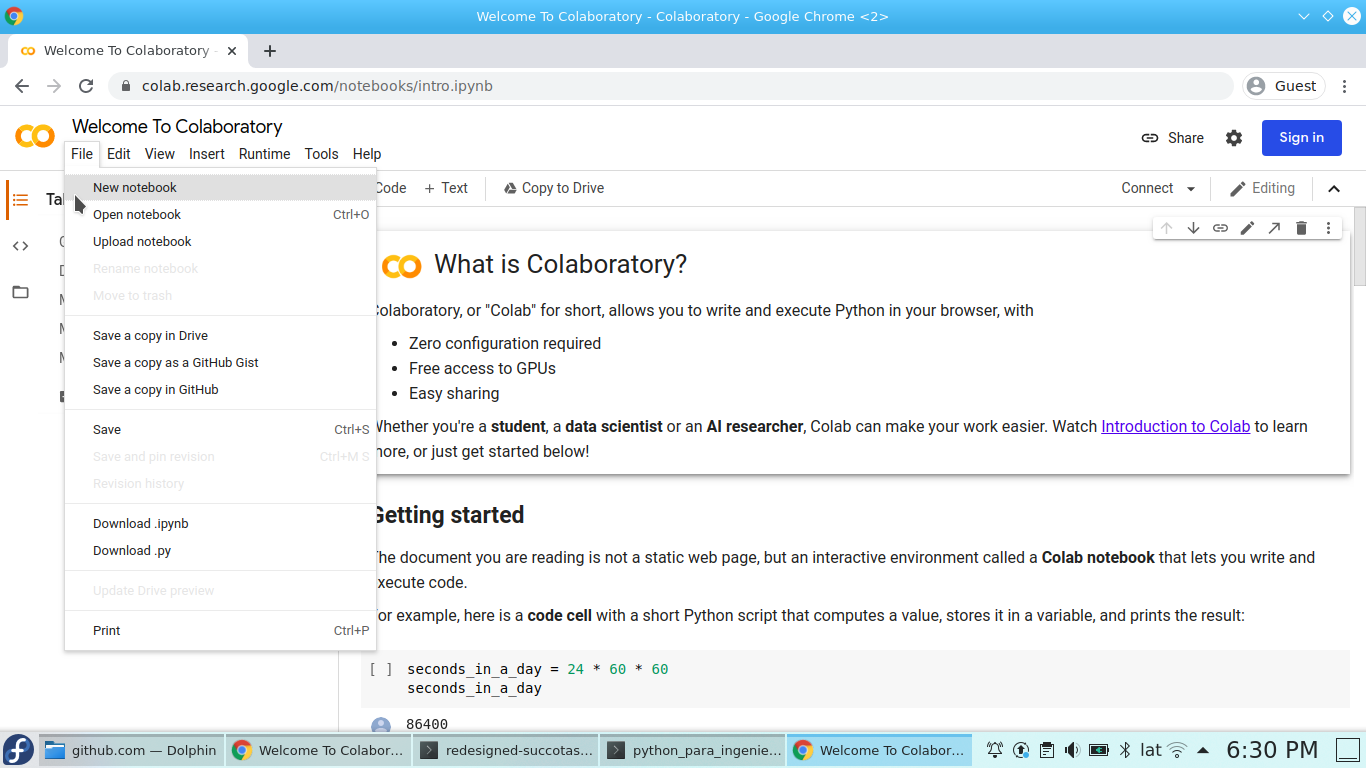Move cell down with arrow icon

[x=1193, y=228]
